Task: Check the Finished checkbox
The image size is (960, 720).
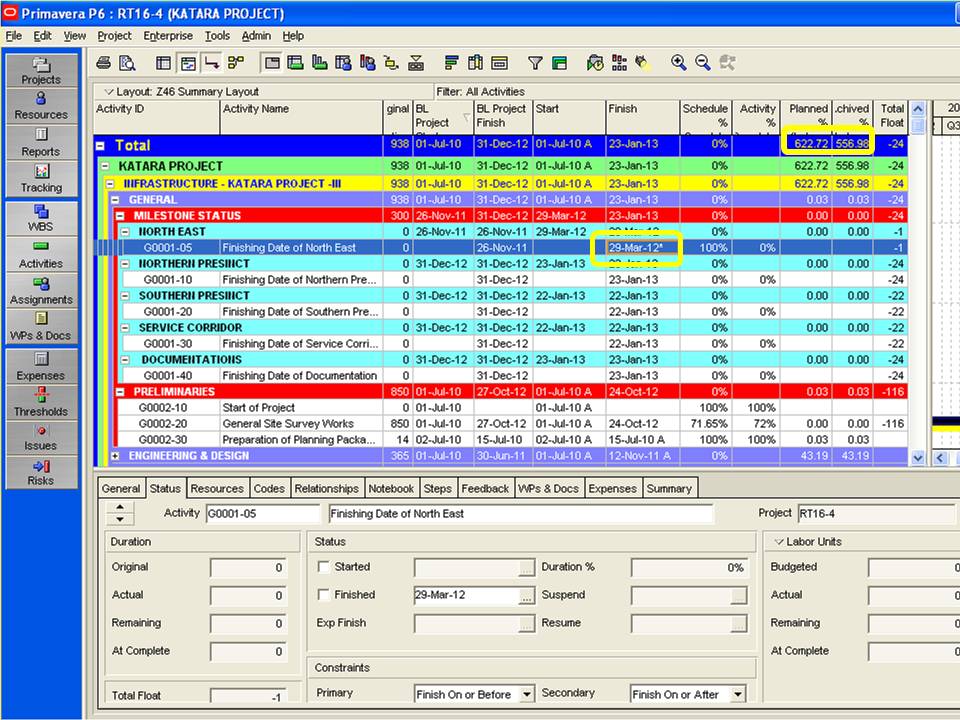Action: click(x=324, y=594)
